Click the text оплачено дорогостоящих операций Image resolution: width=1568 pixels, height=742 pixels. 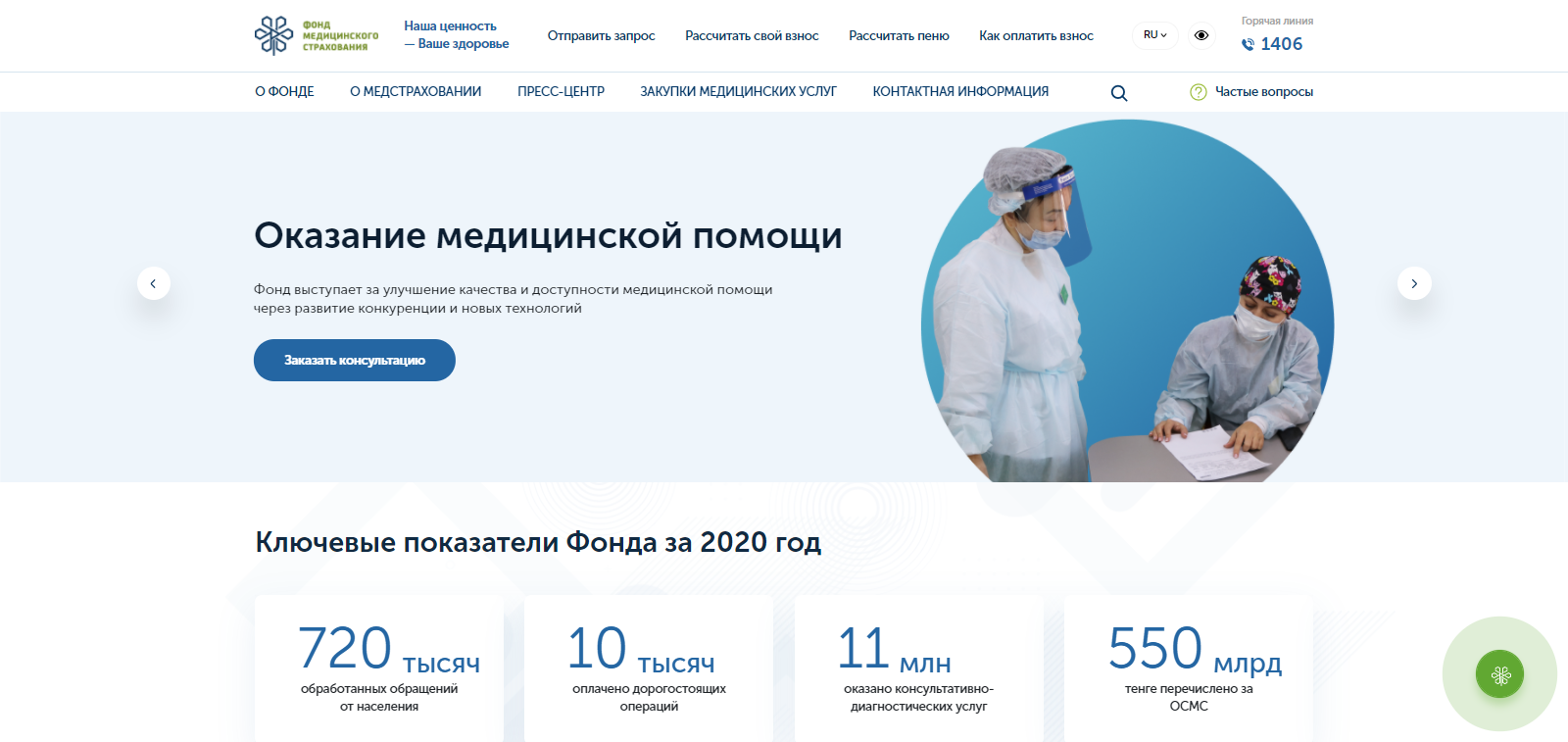coord(649,697)
